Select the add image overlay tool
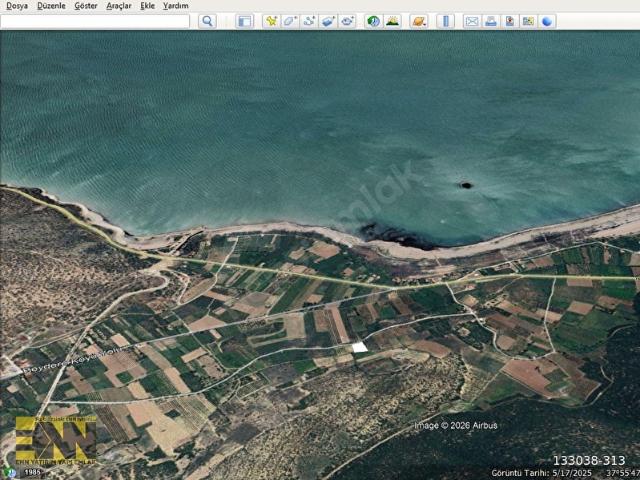The width and height of the screenshot is (640, 480). point(328,21)
